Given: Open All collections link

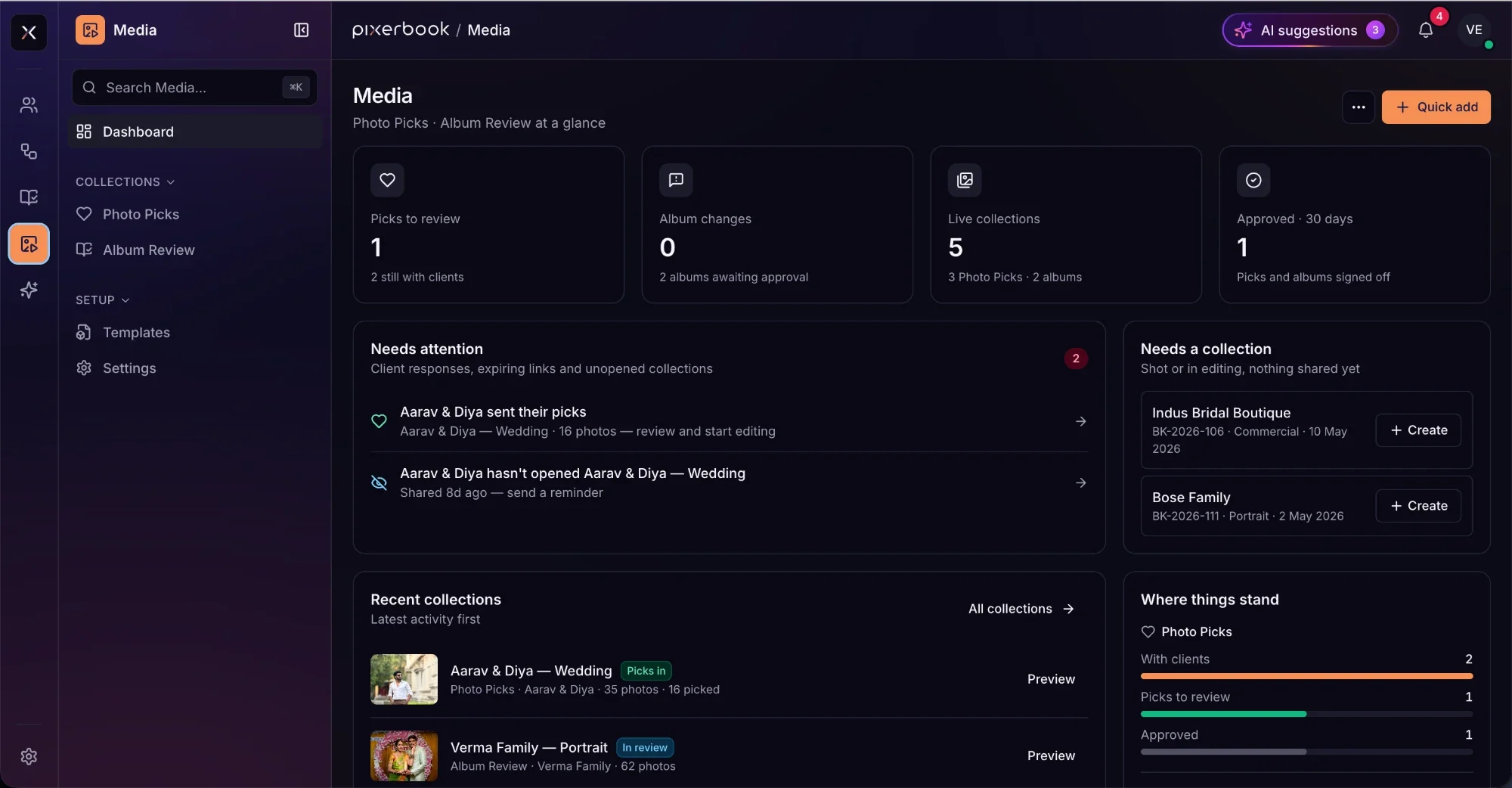Looking at the screenshot, I should 1021,609.
